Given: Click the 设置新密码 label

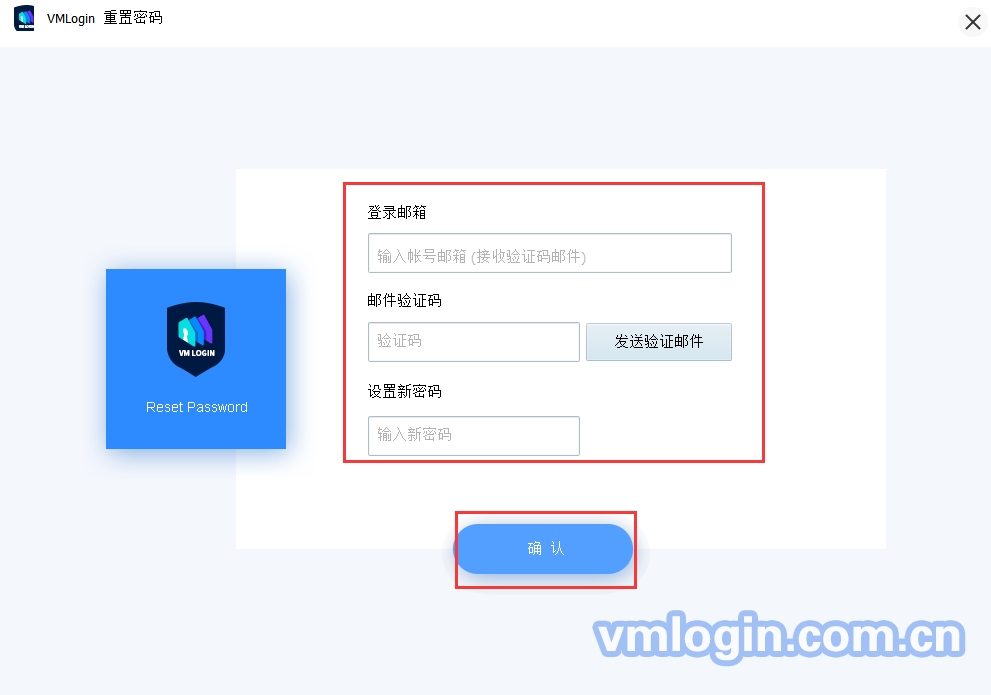Looking at the screenshot, I should (404, 391).
